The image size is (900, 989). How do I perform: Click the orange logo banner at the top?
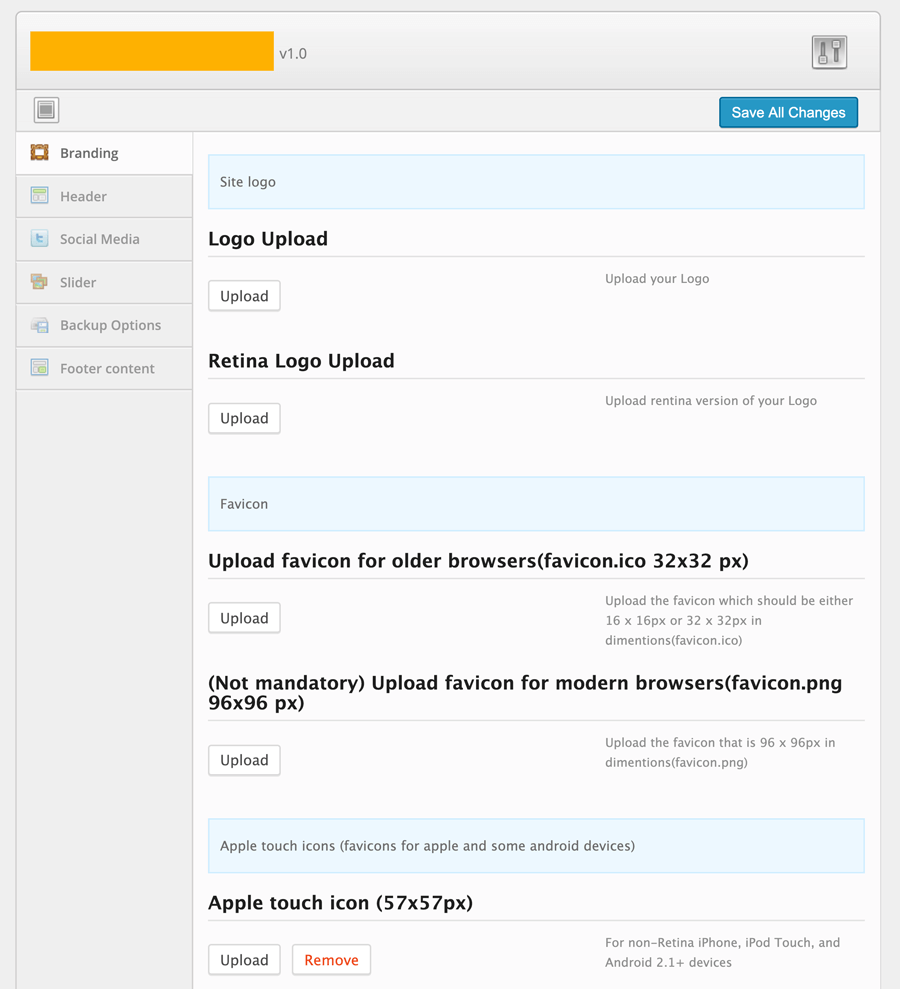151,51
